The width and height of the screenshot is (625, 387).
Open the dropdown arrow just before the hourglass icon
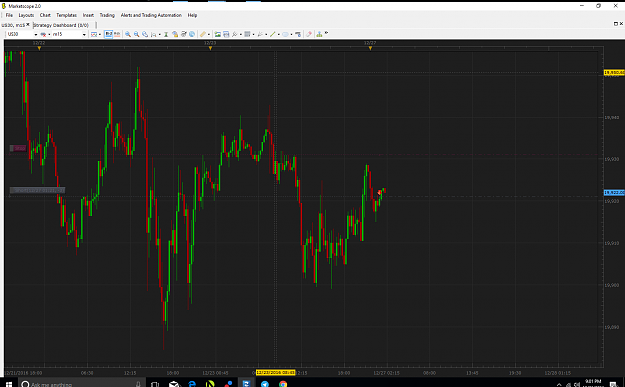click(159, 35)
